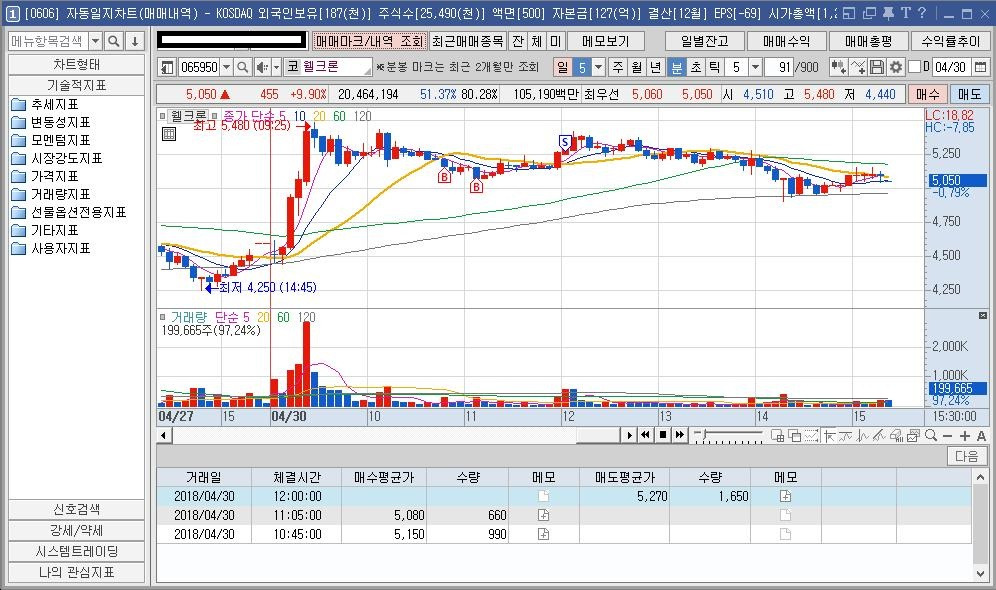Open the 신호검색 tab
Viewport: 996px width, 590px height.
tap(77, 509)
